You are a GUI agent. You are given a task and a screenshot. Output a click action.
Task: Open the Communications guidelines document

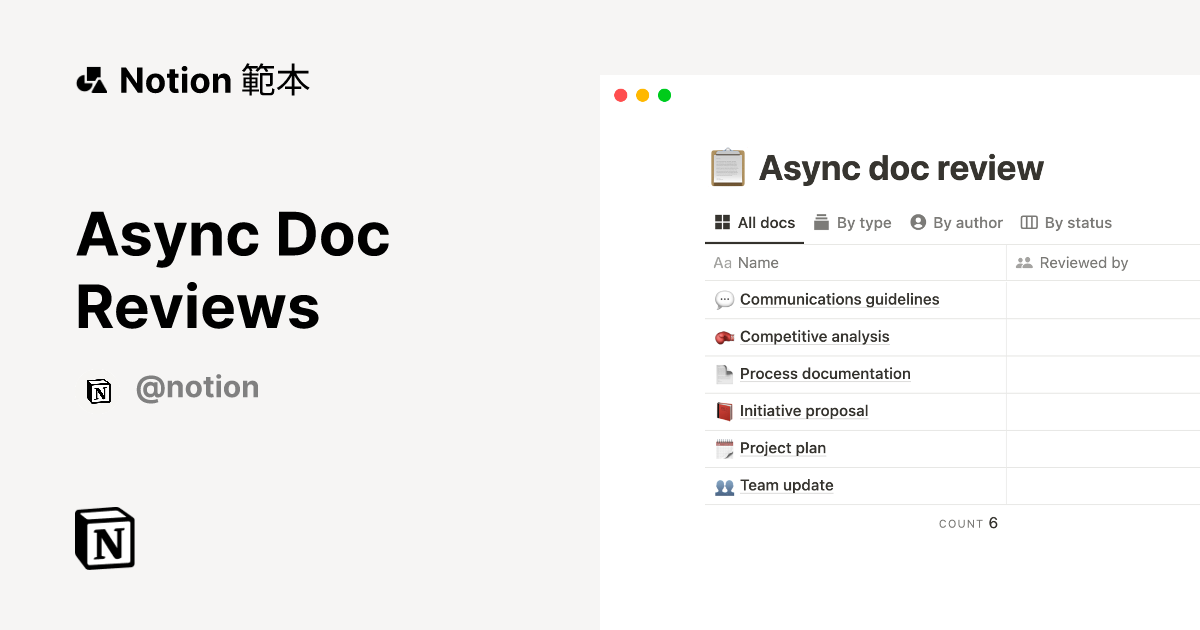point(839,299)
